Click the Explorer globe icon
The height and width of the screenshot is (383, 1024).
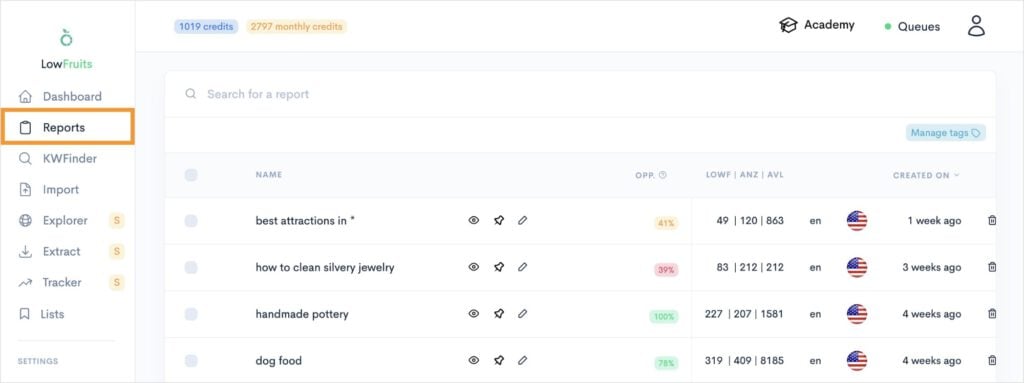tap(25, 221)
